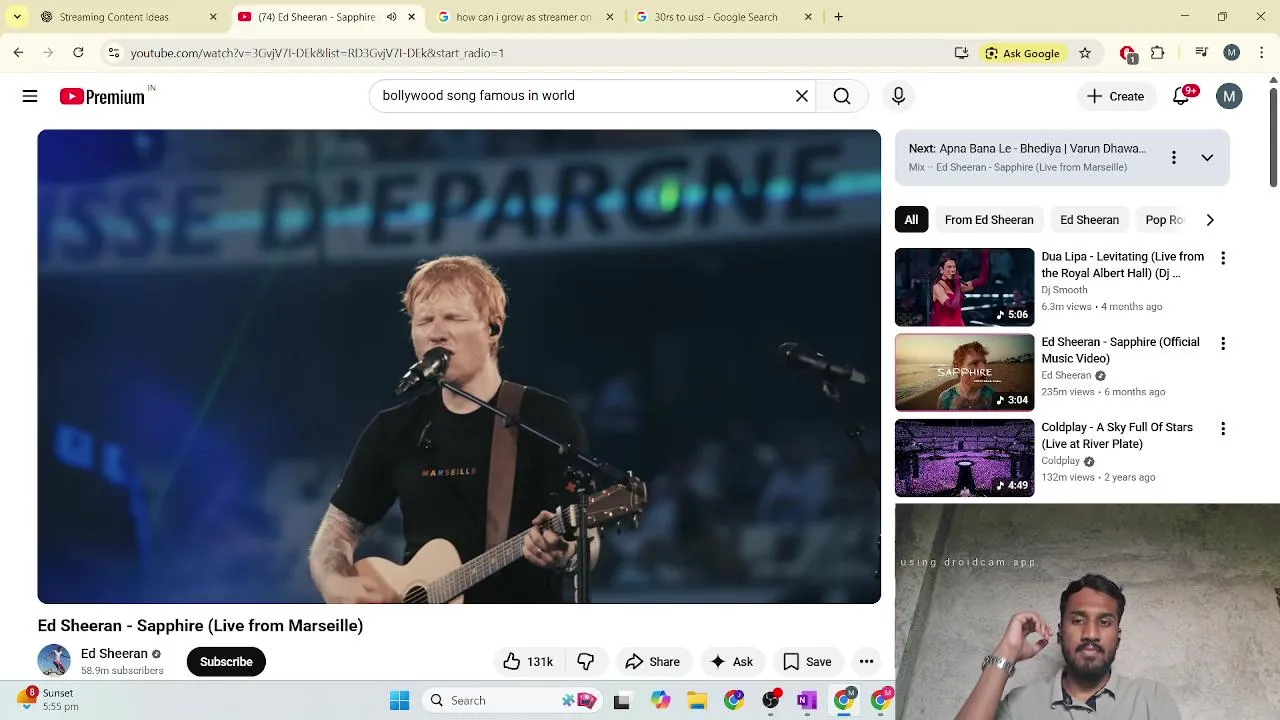The width and height of the screenshot is (1280, 720).
Task: View site information icon in address bar
Action: coord(114,53)
